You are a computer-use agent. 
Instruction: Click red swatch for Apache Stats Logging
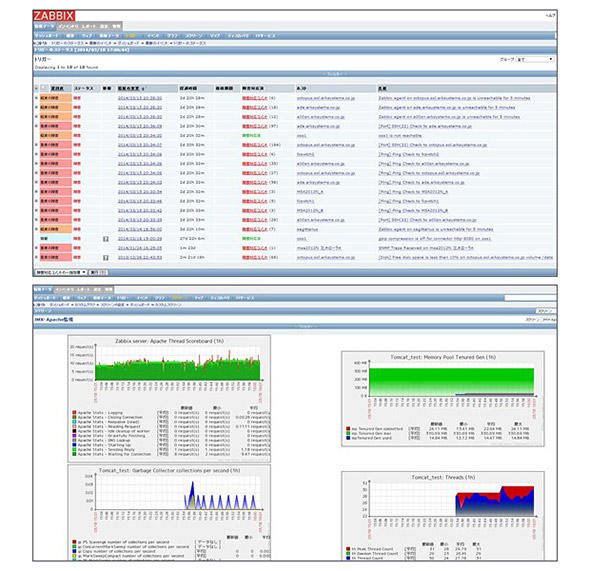(74, 413)
